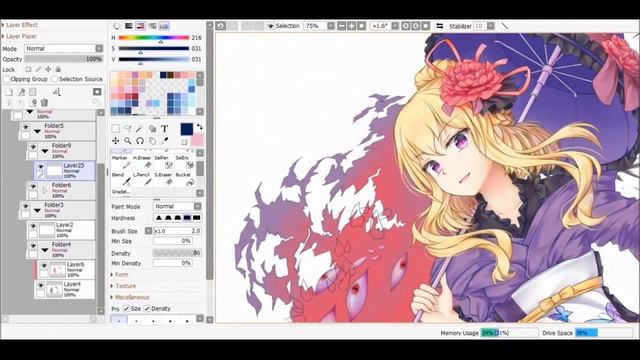Create a new linework layer
This screenshot has width=640, height=360.
click(x=21, y=92)
